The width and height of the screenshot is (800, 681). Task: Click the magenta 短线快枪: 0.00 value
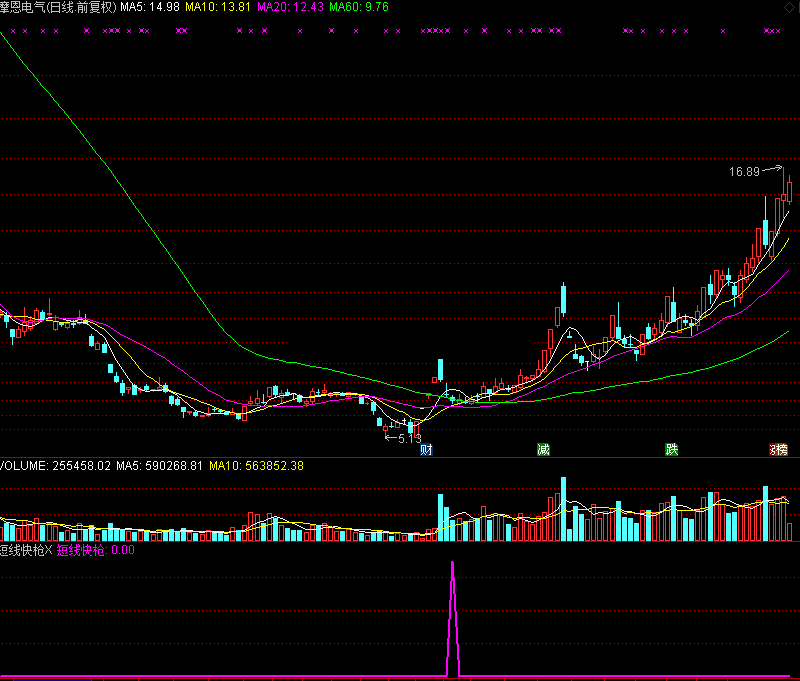(96, 550)
